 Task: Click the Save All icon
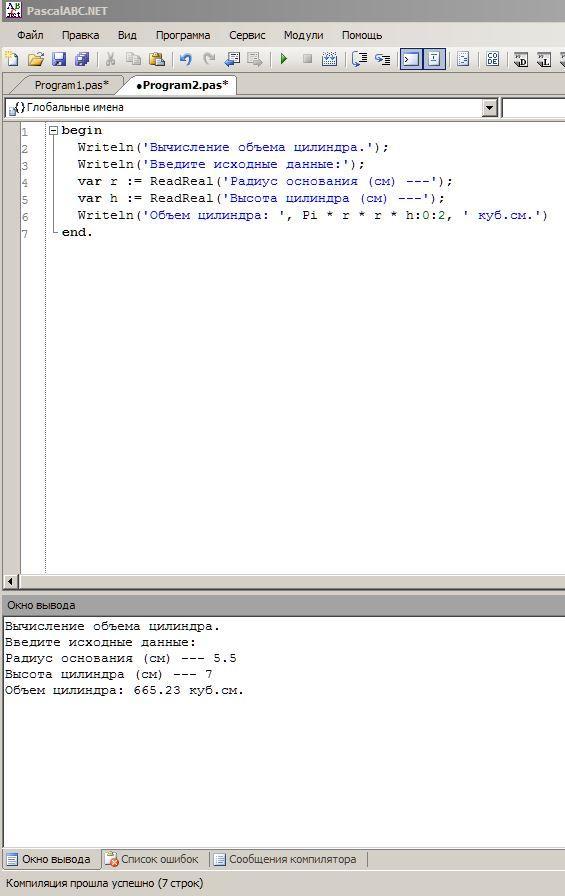(82, 59)
